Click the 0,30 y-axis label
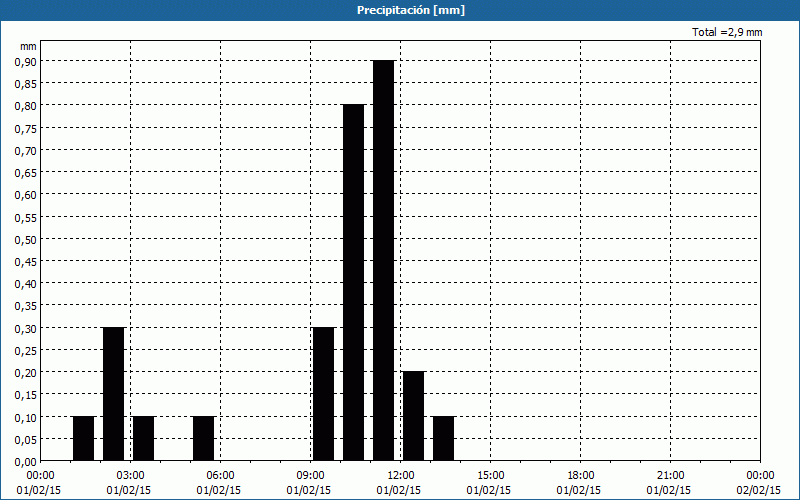The image size is (800, 500). point(26,329)
